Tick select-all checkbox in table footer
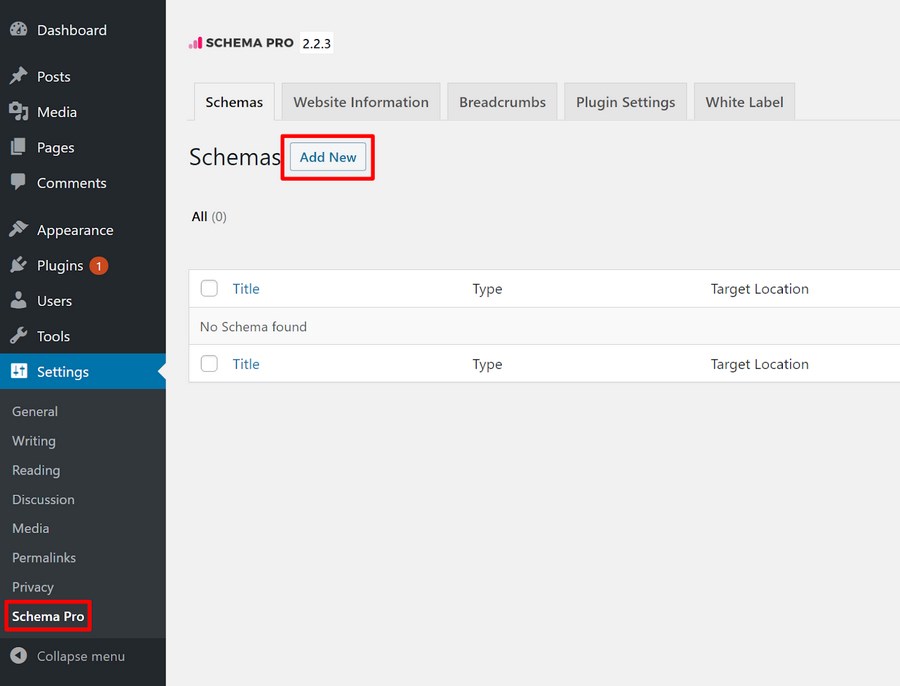The width and height of the screenshot is (900, 686). click(x=209, y=363)
